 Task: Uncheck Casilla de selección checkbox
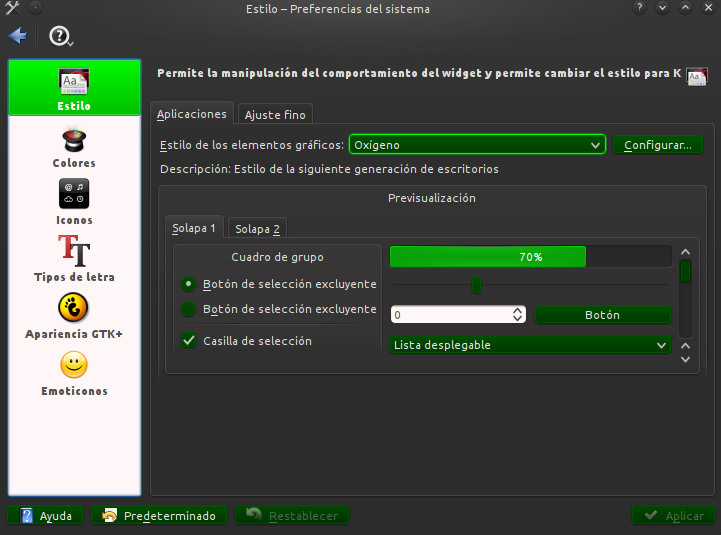[189, 340]
